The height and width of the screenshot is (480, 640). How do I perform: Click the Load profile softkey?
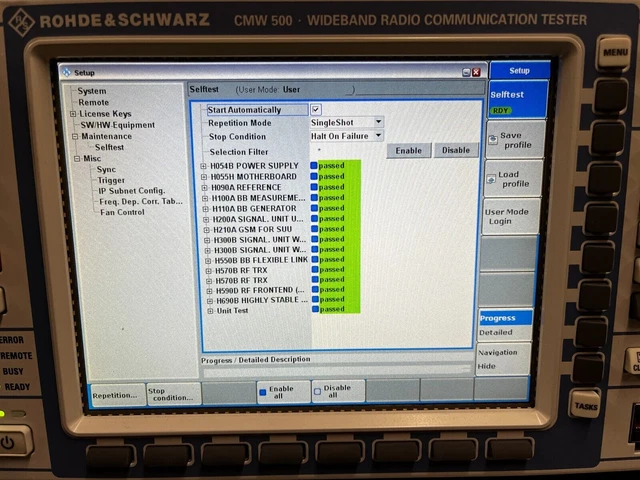514,179
